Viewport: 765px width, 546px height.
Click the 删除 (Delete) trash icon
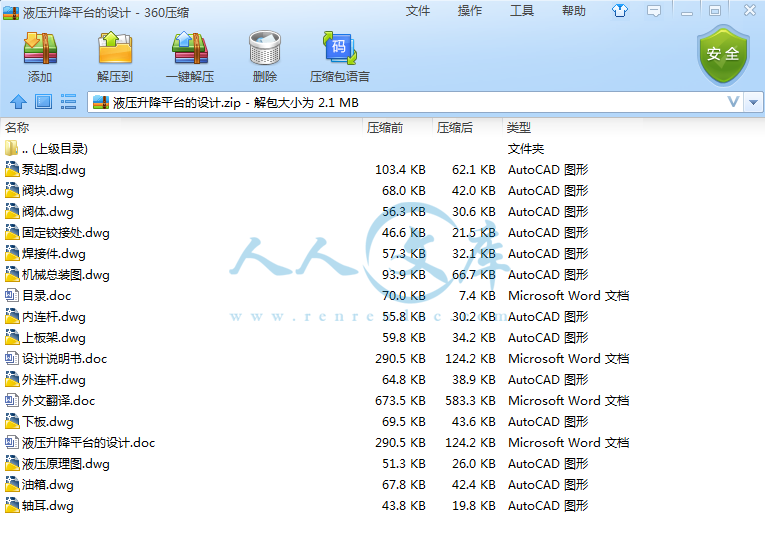pyautogui.click(x=265, y=48)
